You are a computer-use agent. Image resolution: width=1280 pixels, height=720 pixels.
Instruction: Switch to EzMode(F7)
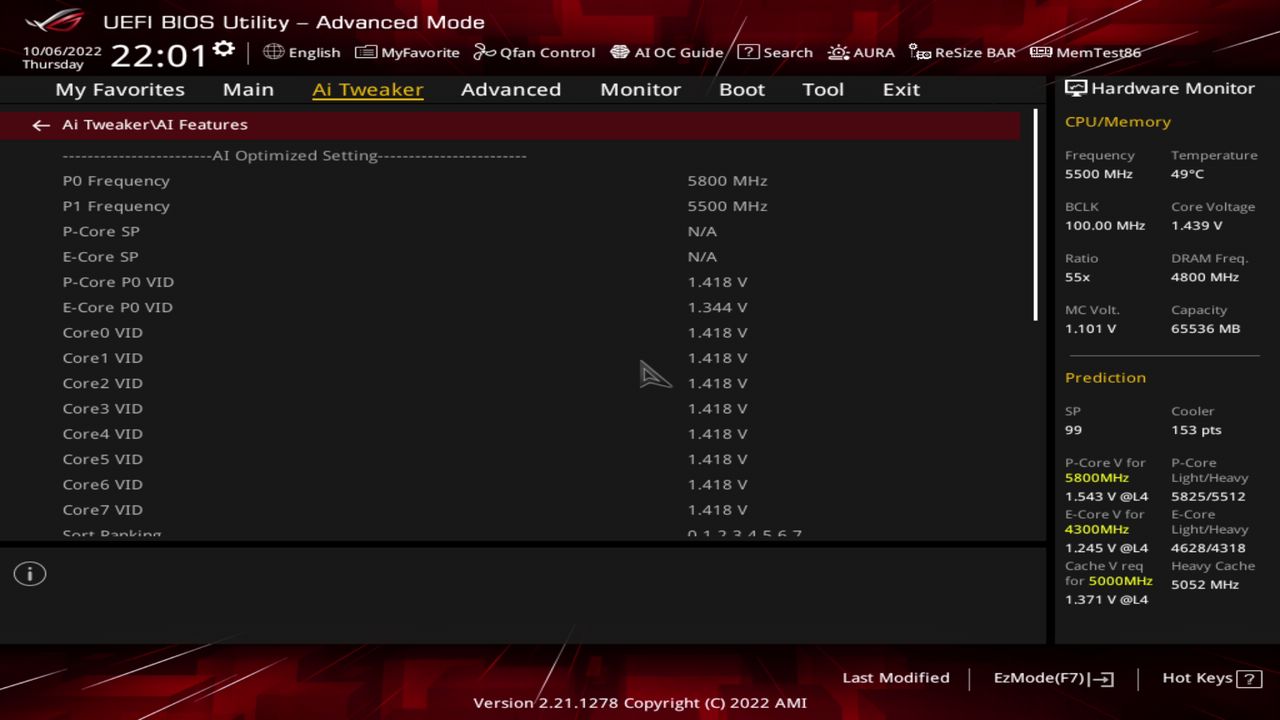click(1054, 678)
